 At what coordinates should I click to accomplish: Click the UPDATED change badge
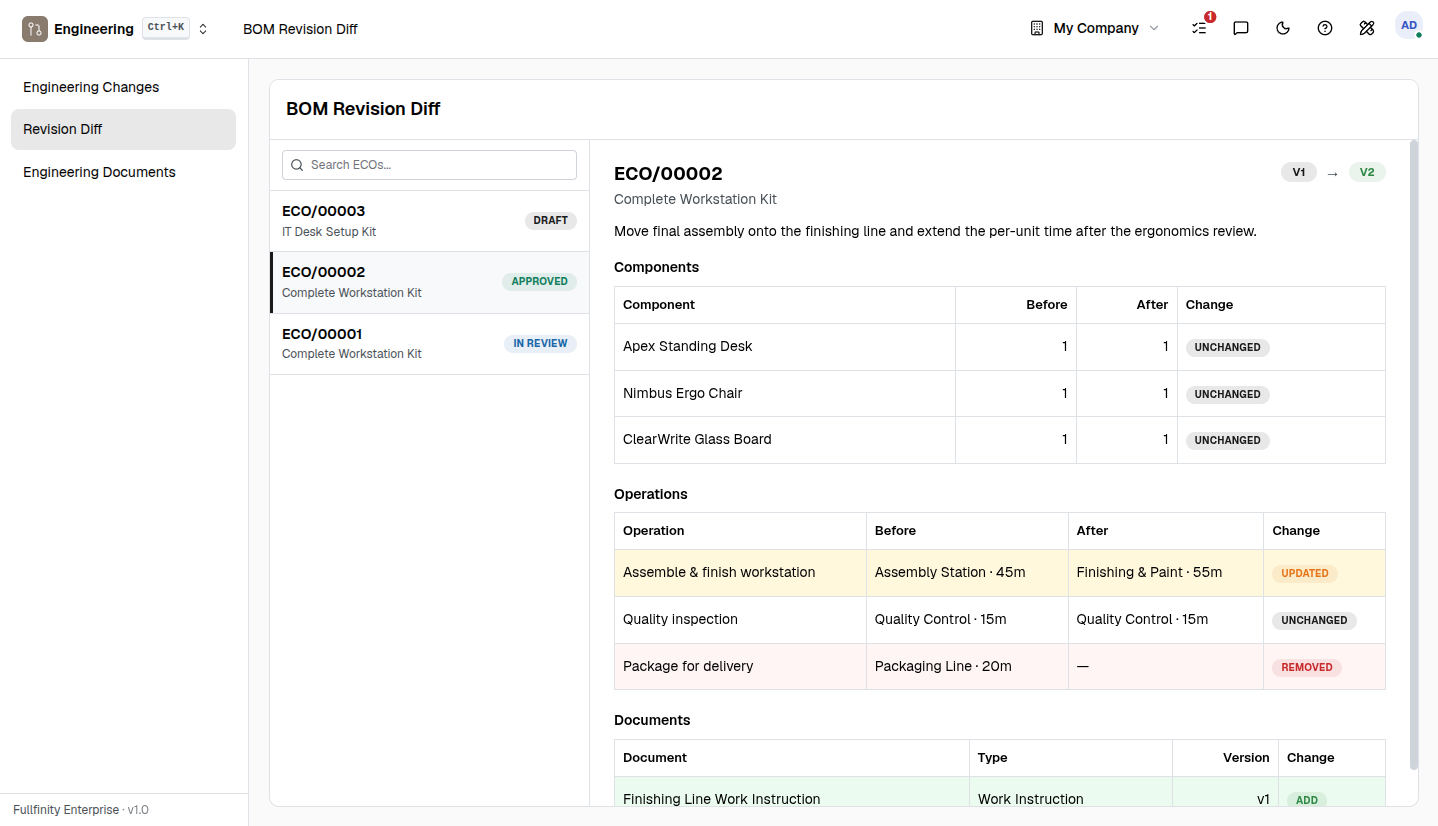tap(1305, 574)
